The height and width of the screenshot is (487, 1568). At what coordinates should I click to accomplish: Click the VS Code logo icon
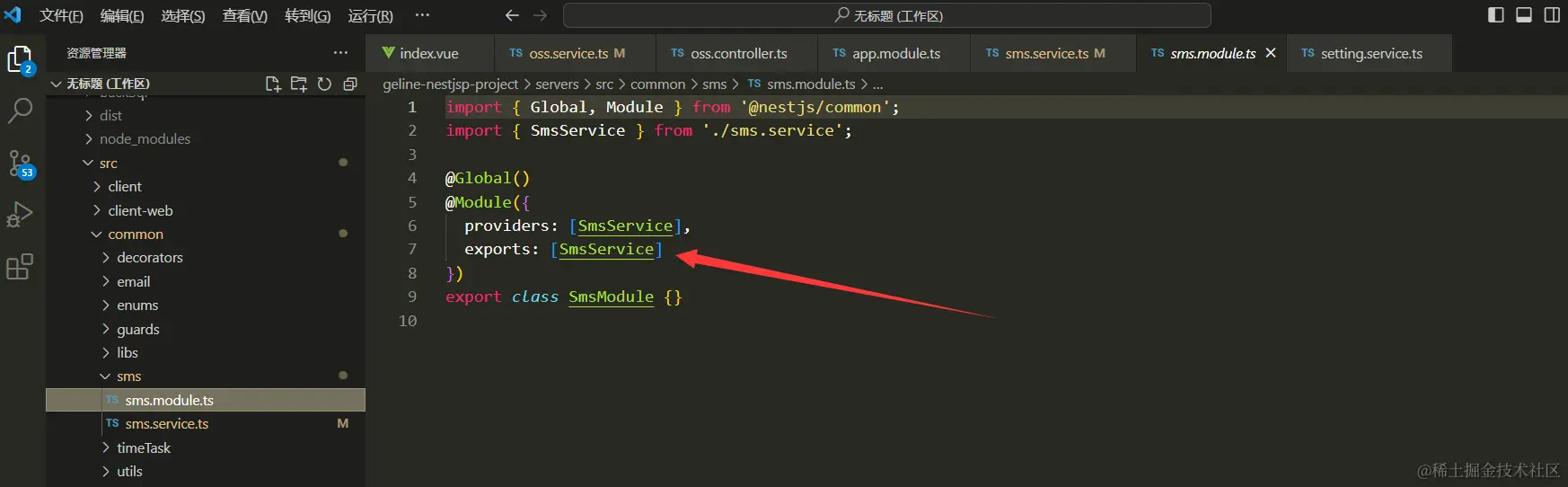point(13,15)
